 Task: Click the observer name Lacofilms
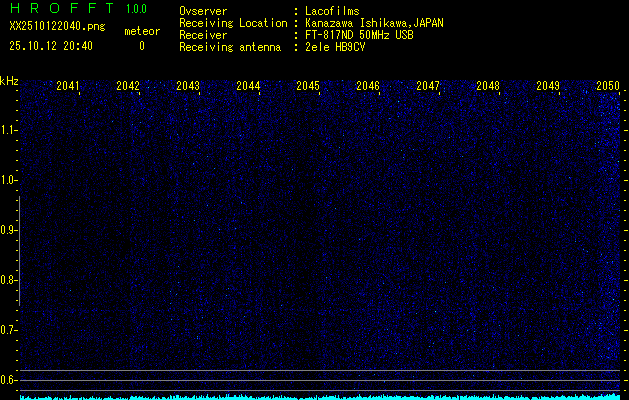[x=332, y=11]
